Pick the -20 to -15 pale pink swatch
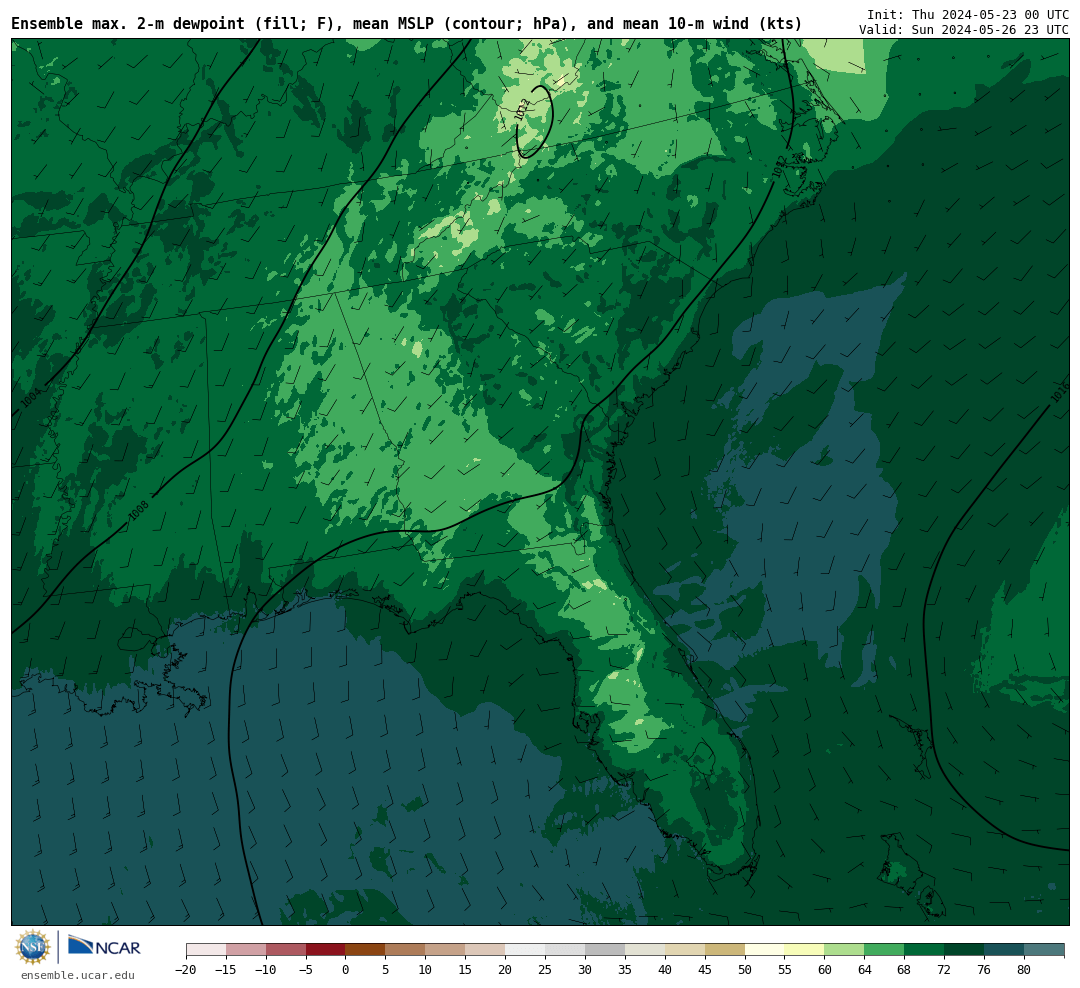1080x988 pixels. (x=206, y=950)
